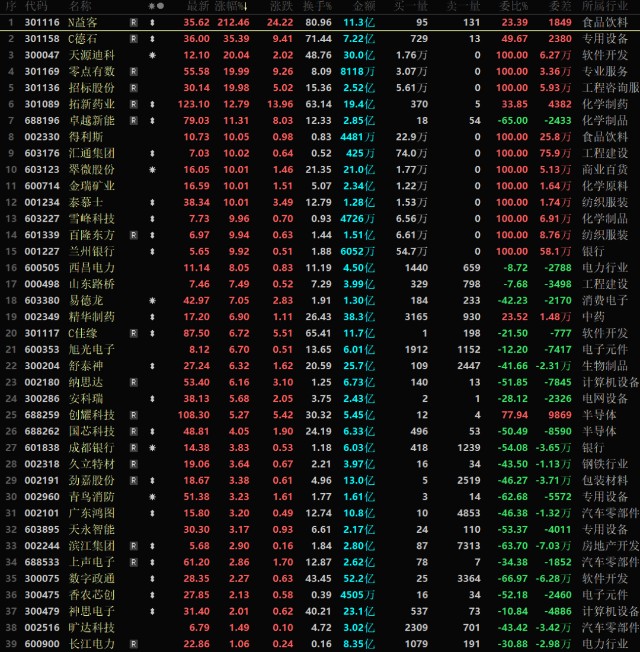Click the R badge in the 卓越新能 row
The width and height of the screenshot is (640, 652).
pyautogui.click(x=133, y=121)
